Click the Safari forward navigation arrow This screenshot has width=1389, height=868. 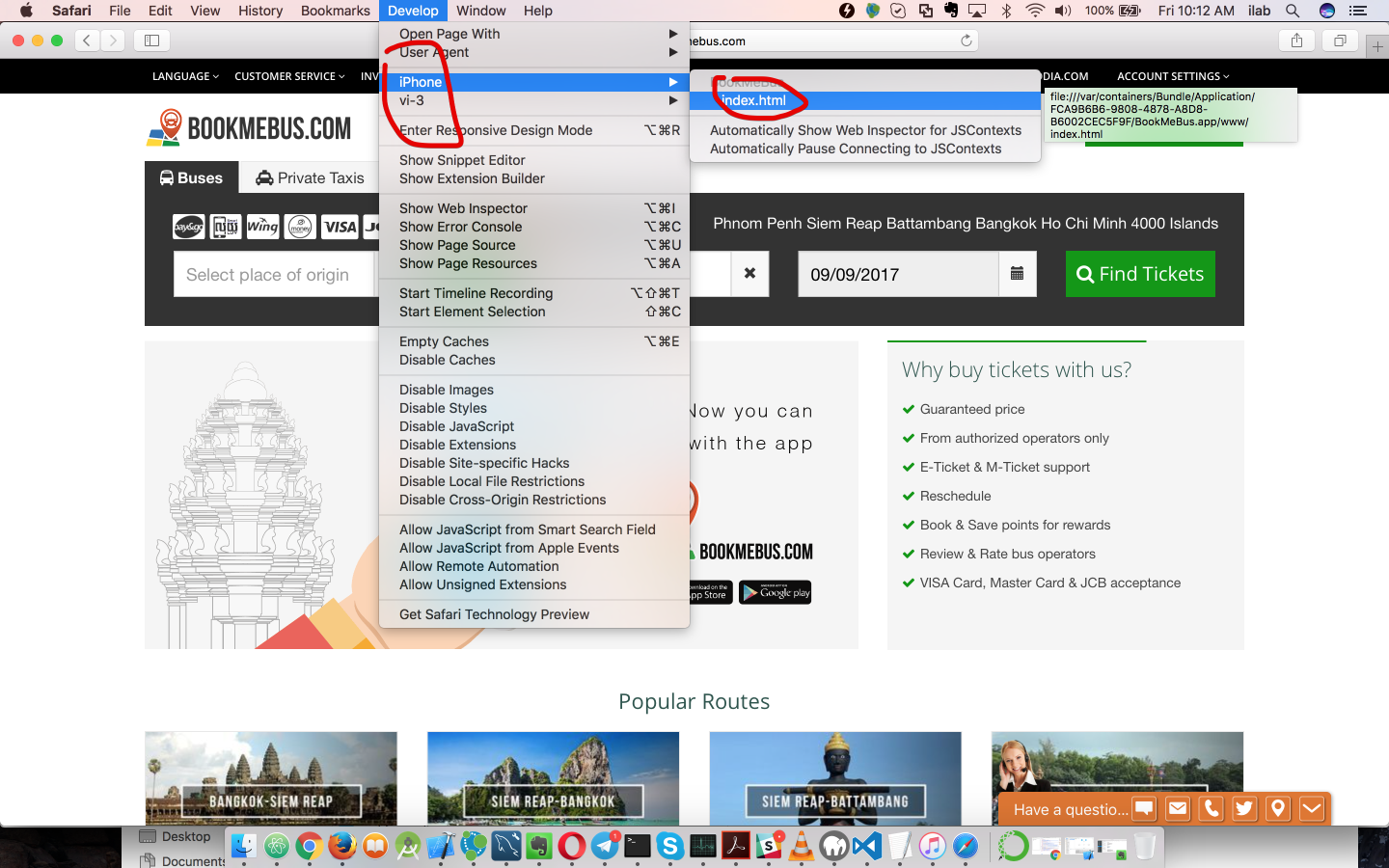click(x=113, y=41)
